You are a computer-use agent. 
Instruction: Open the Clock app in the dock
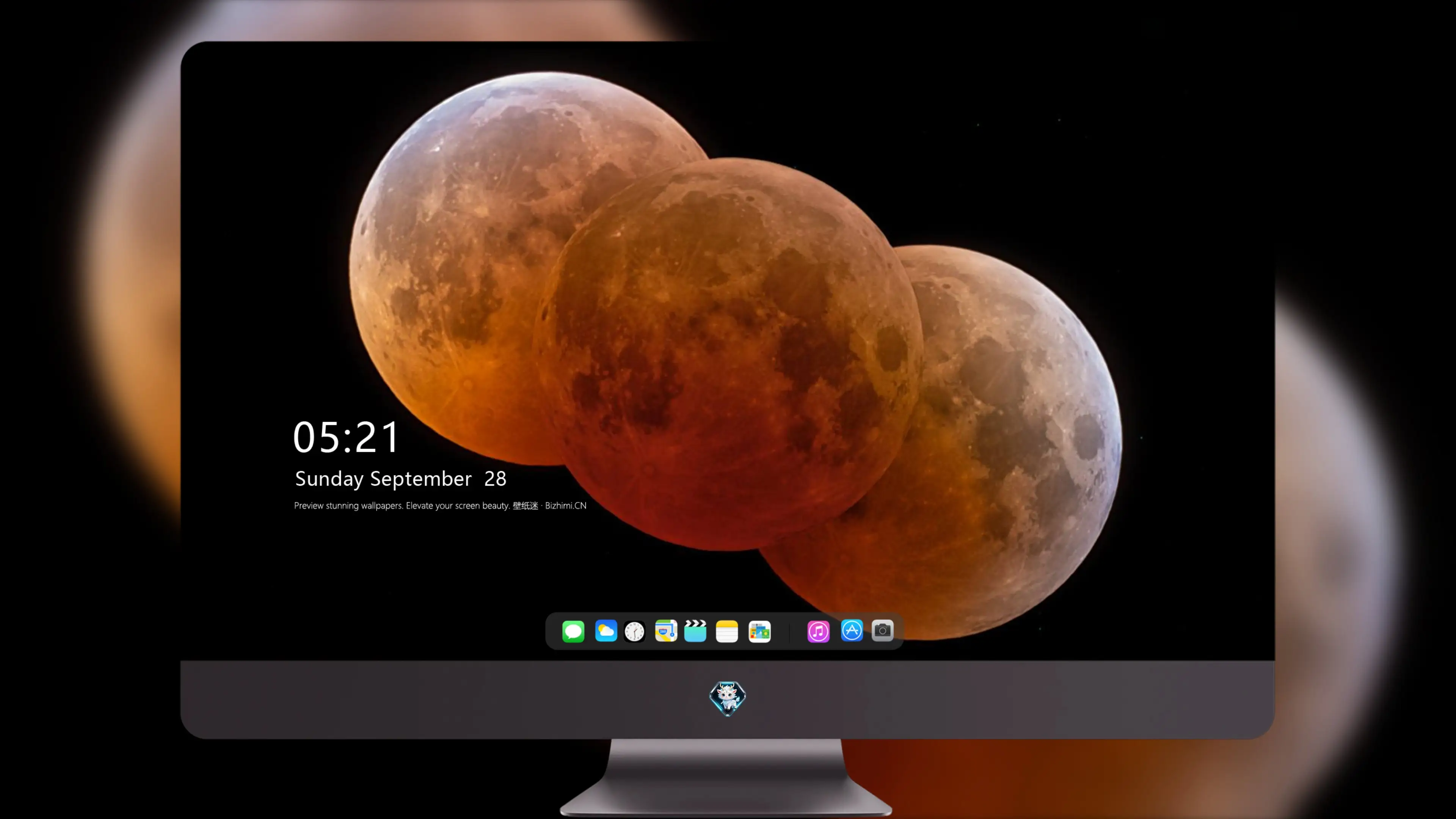point(635,631)
